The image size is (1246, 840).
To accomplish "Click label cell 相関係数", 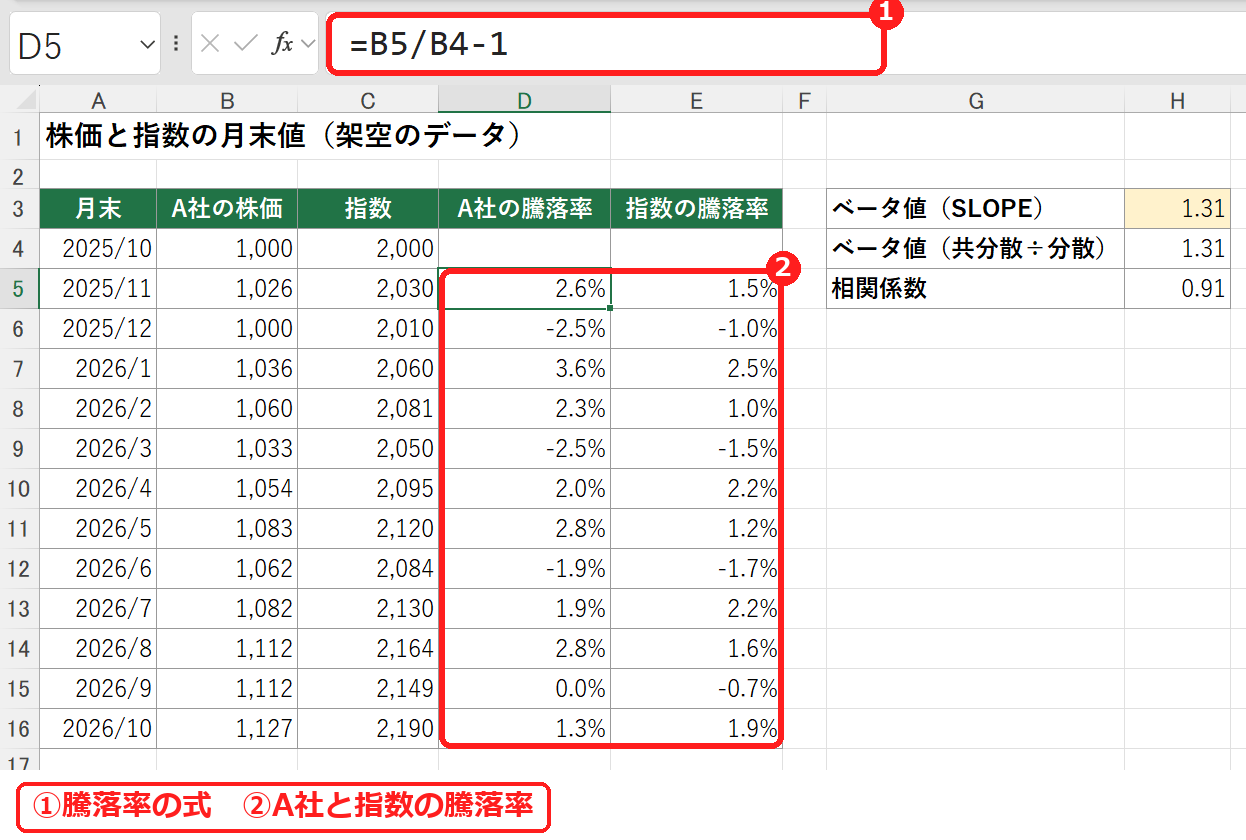I will click(x=976, y=289).
